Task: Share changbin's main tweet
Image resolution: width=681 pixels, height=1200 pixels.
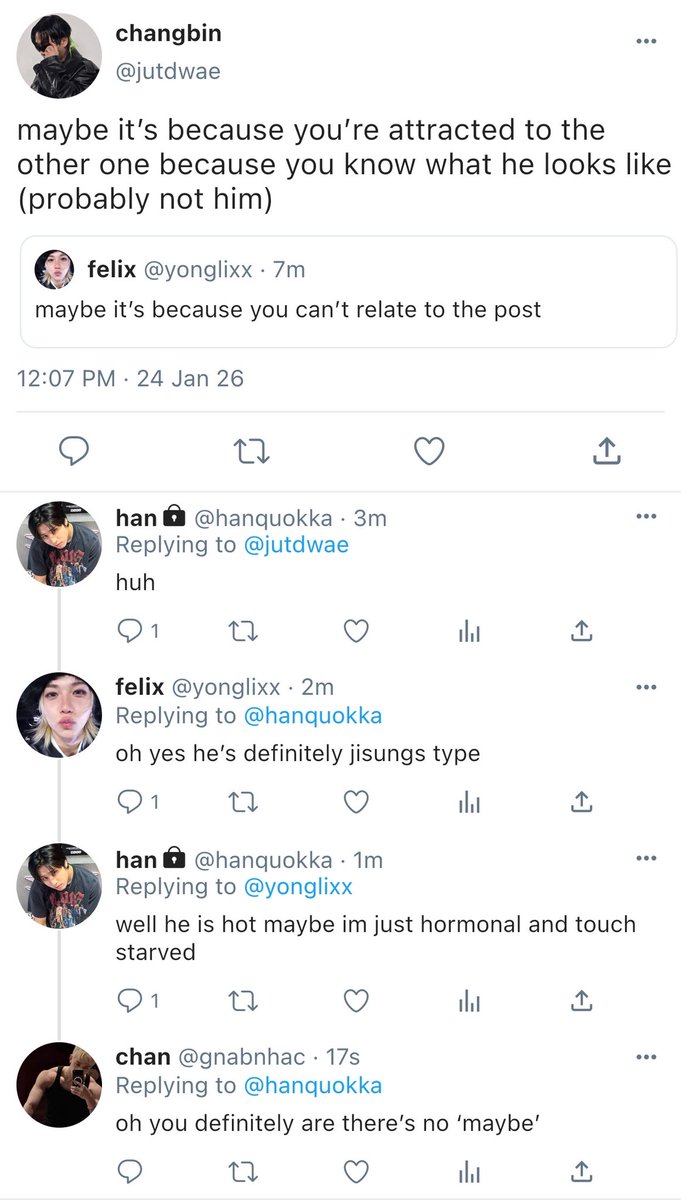Action: coord(606,451)
